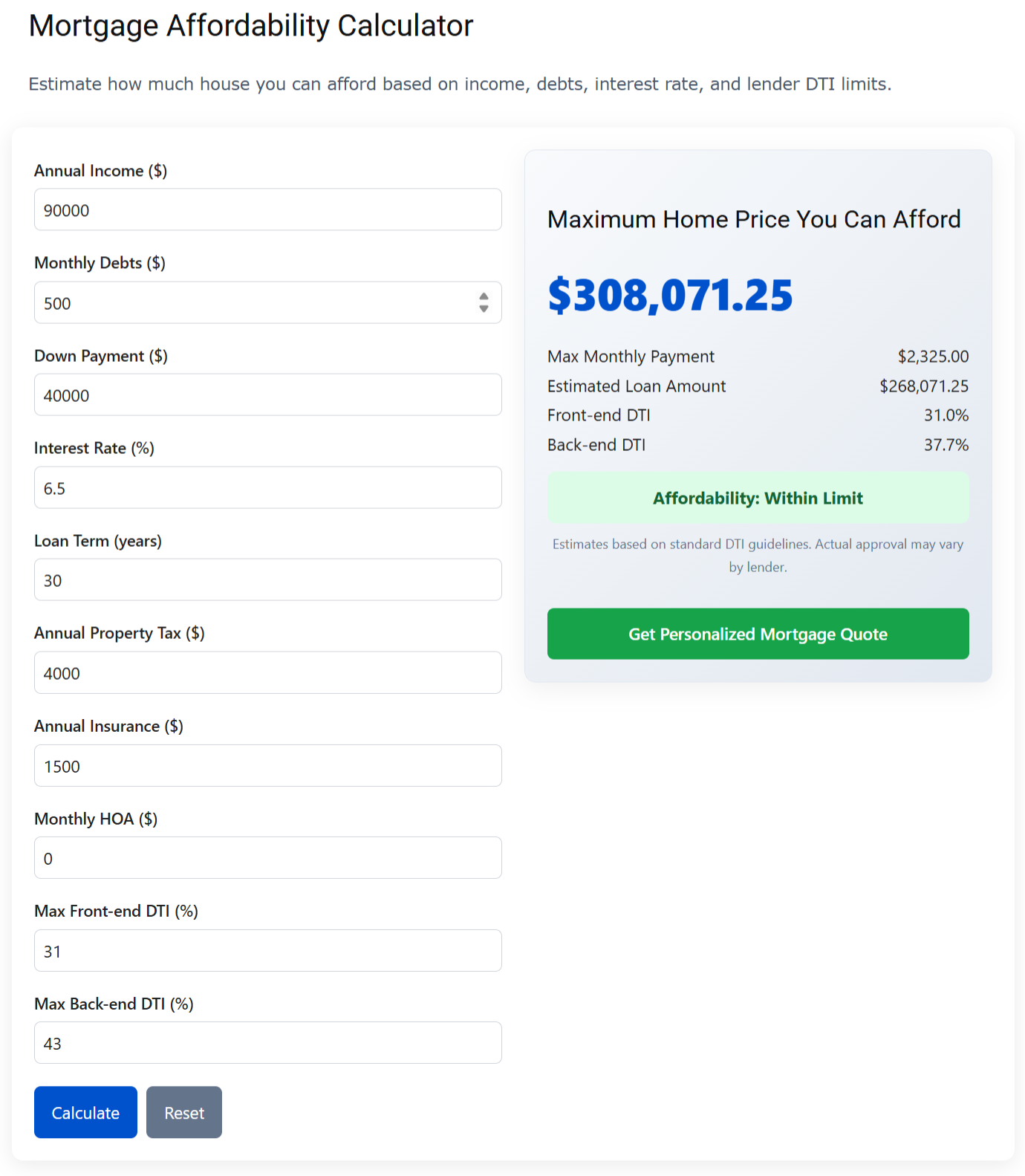Viewport: 1025px width, 1176px height.
Task: Click the Monthly HOA field
Action: click(267, 857)
